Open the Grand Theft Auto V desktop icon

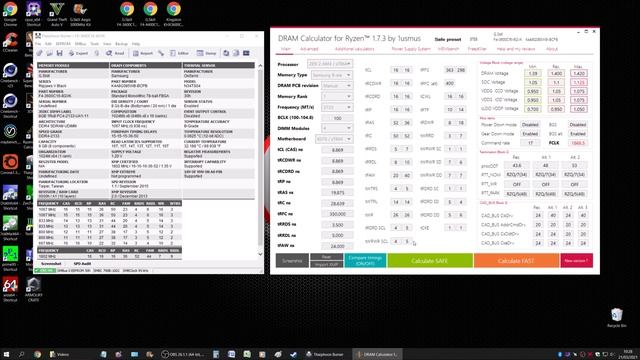57,13
